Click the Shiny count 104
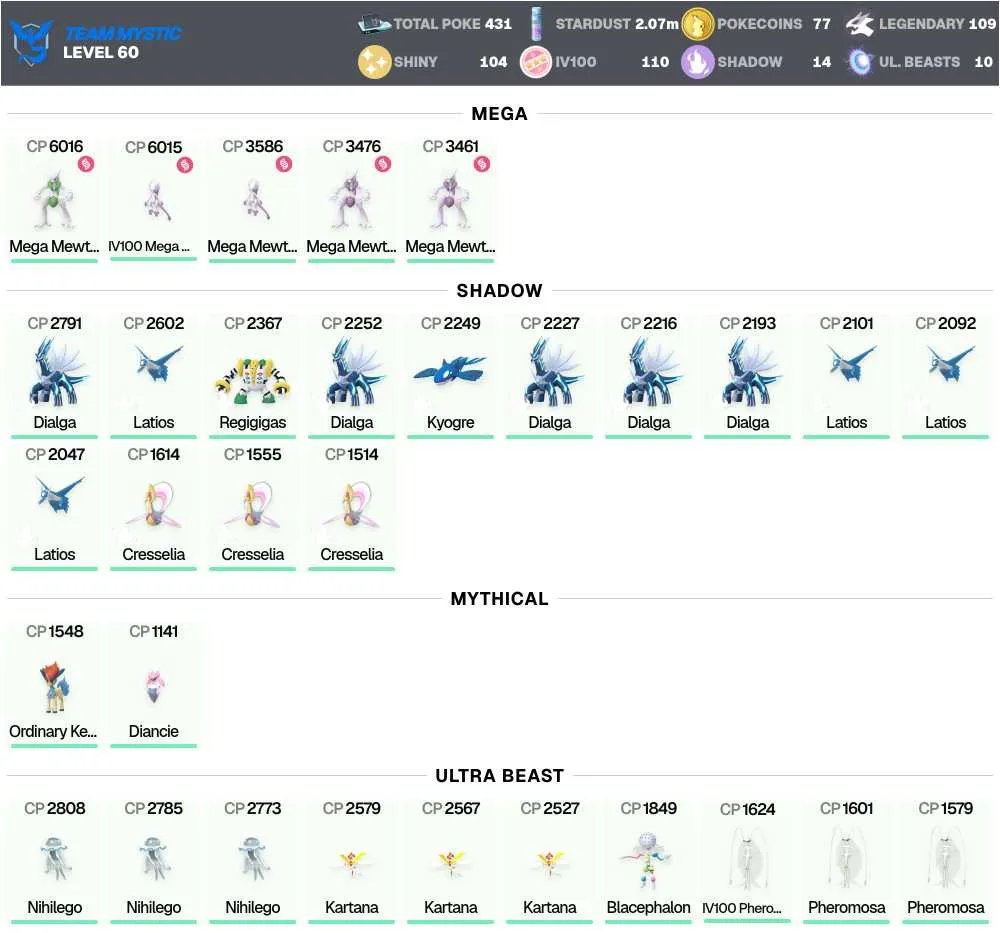This screenshot has height=933, width=1000. [x=494, y=62]
